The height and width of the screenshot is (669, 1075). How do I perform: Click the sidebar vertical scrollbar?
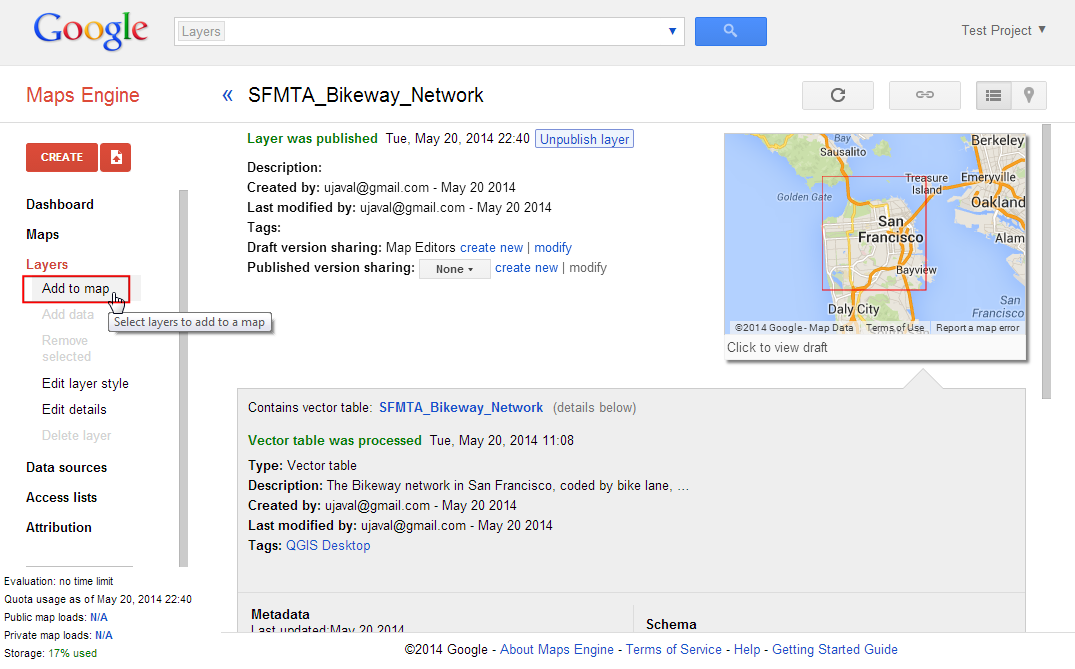tap(183, 378)
